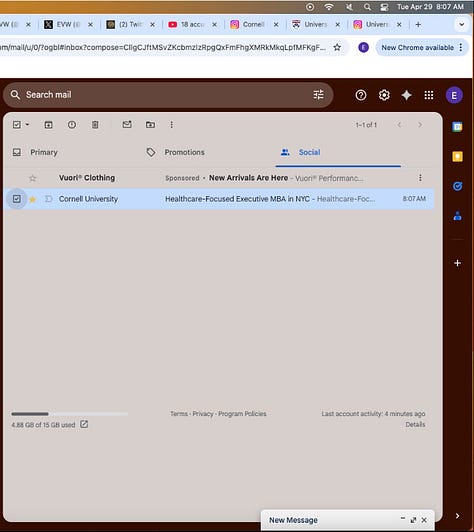The image size is (474, 532).
Task: Open Google Contacts side panel icon
Action: [457, 216]
